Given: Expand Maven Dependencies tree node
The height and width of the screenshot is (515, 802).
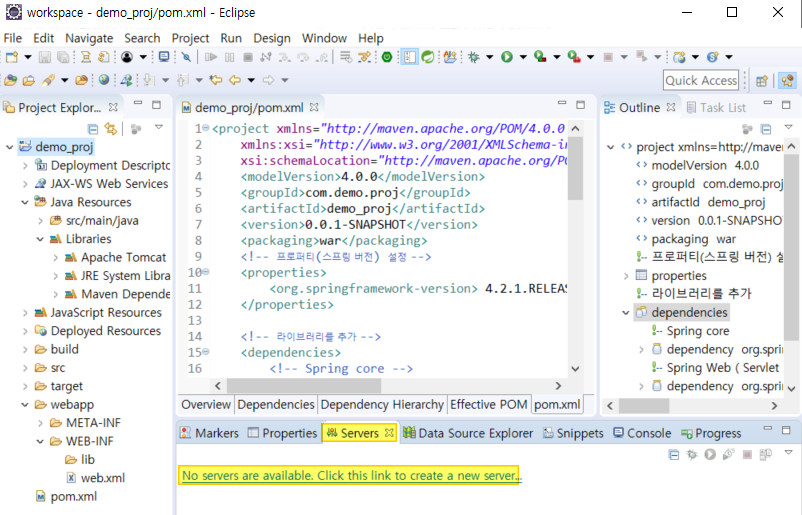Looking at the screenshot, I should [56, 295].
